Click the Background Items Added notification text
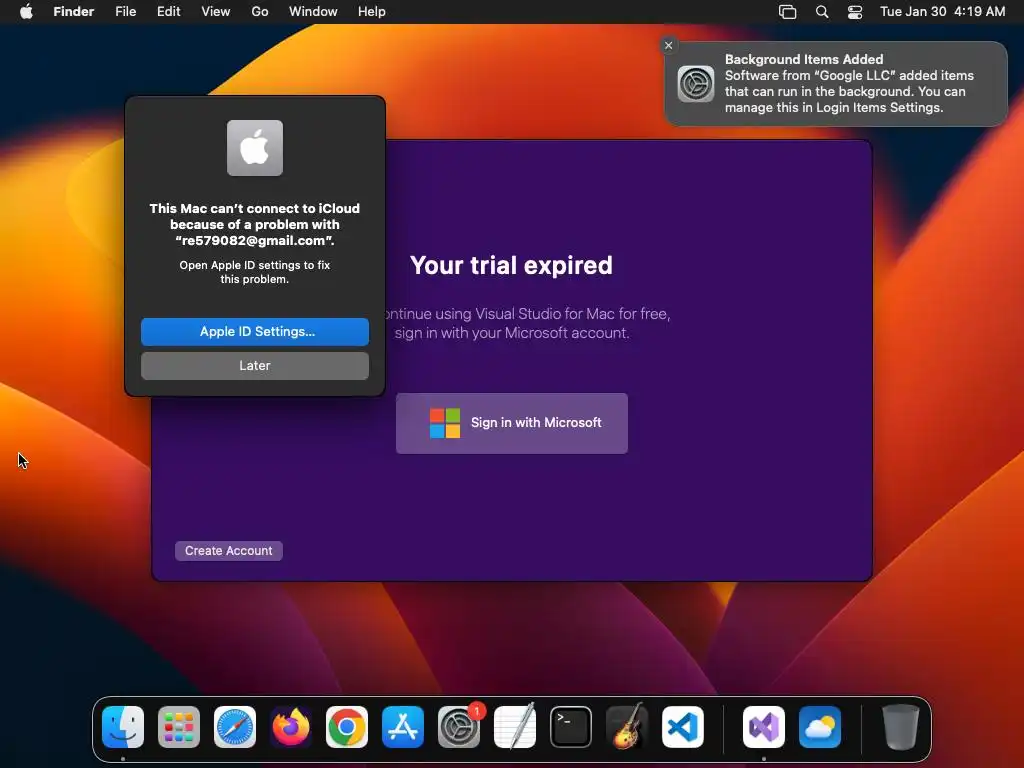This screenshot has width=1024, height=768. click(x=849, y=84)
